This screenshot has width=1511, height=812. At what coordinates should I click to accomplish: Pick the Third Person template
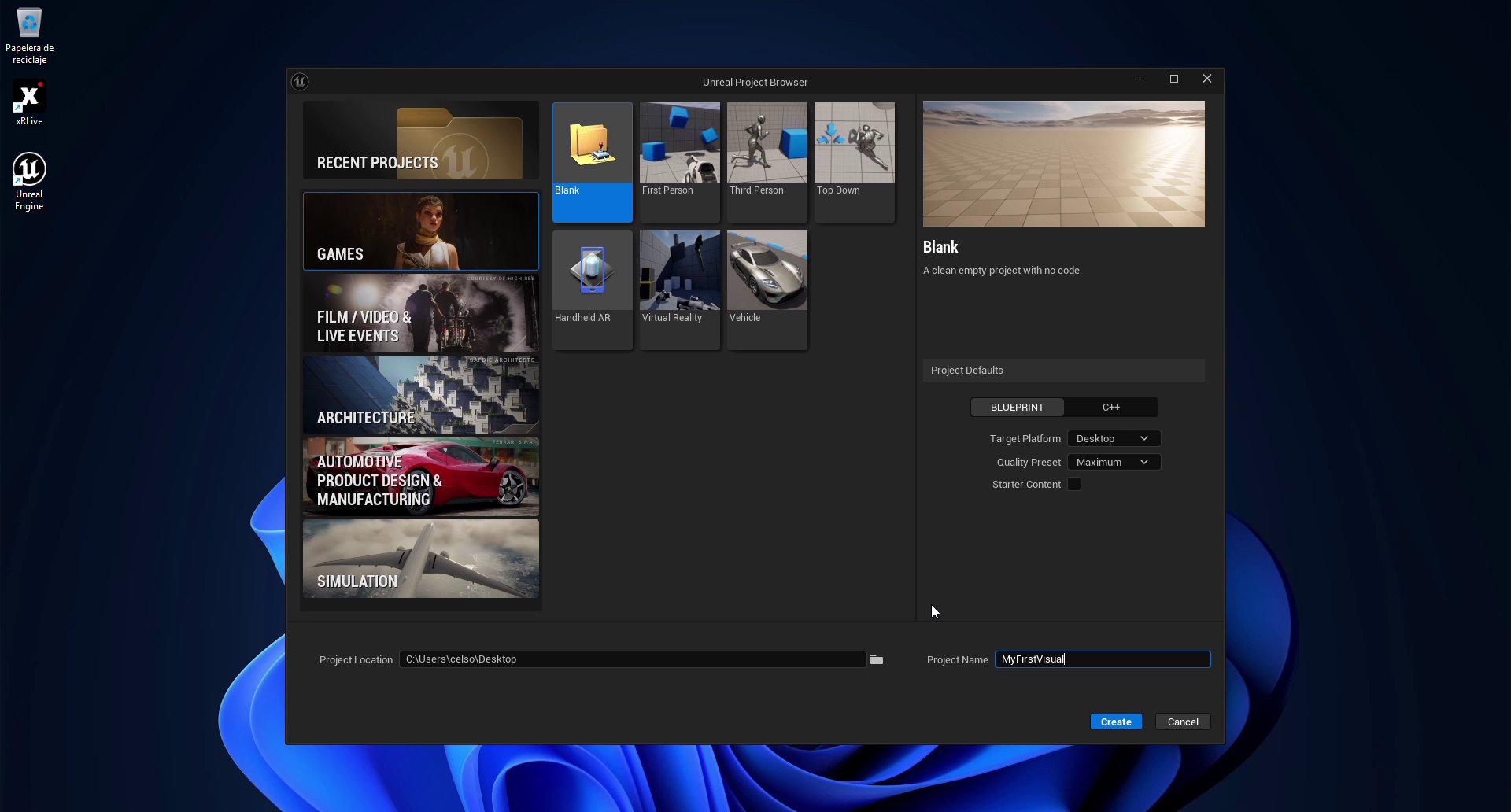click(767, 162)
